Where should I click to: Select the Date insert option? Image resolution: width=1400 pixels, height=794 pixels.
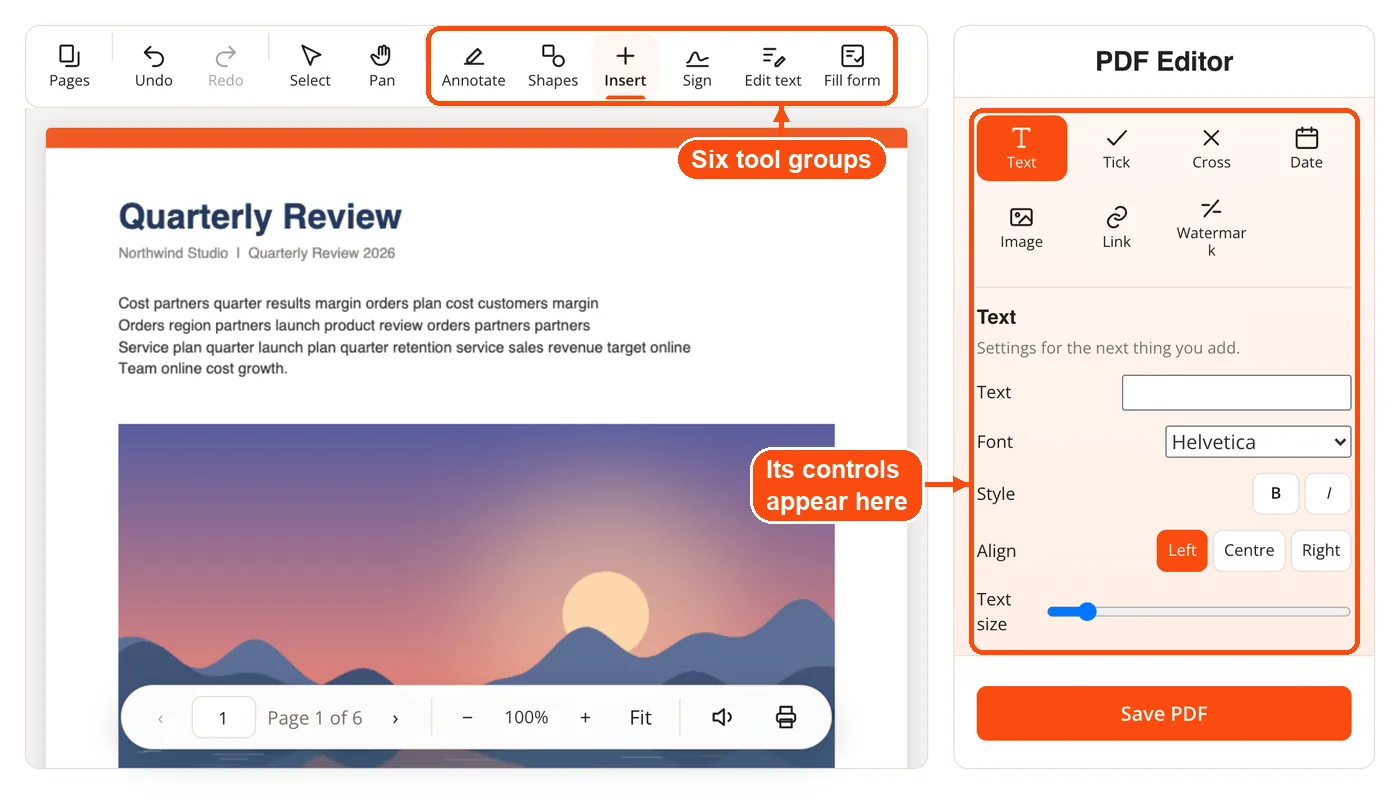(1307, 148)
